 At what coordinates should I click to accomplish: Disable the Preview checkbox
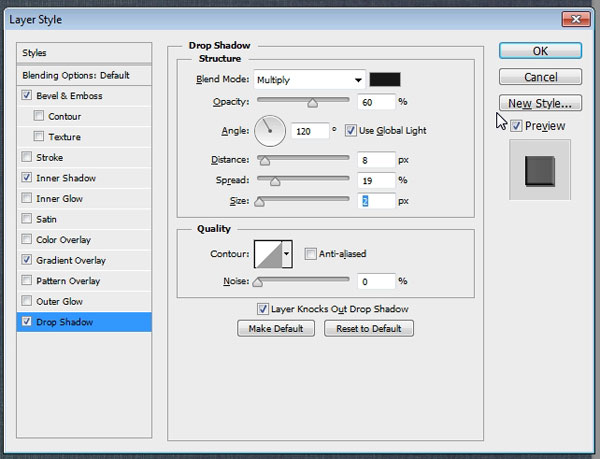[x=515, y=126]
